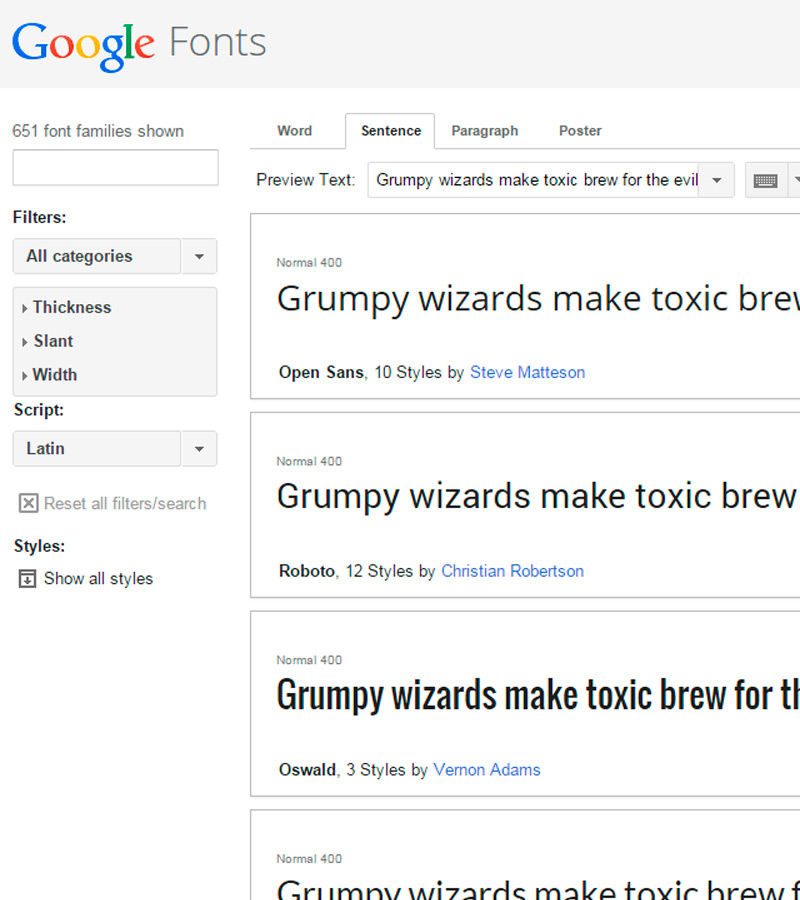The image size is (800, 900).
Task: Switch to the Poster tab
Action: [x=580, y=131]
